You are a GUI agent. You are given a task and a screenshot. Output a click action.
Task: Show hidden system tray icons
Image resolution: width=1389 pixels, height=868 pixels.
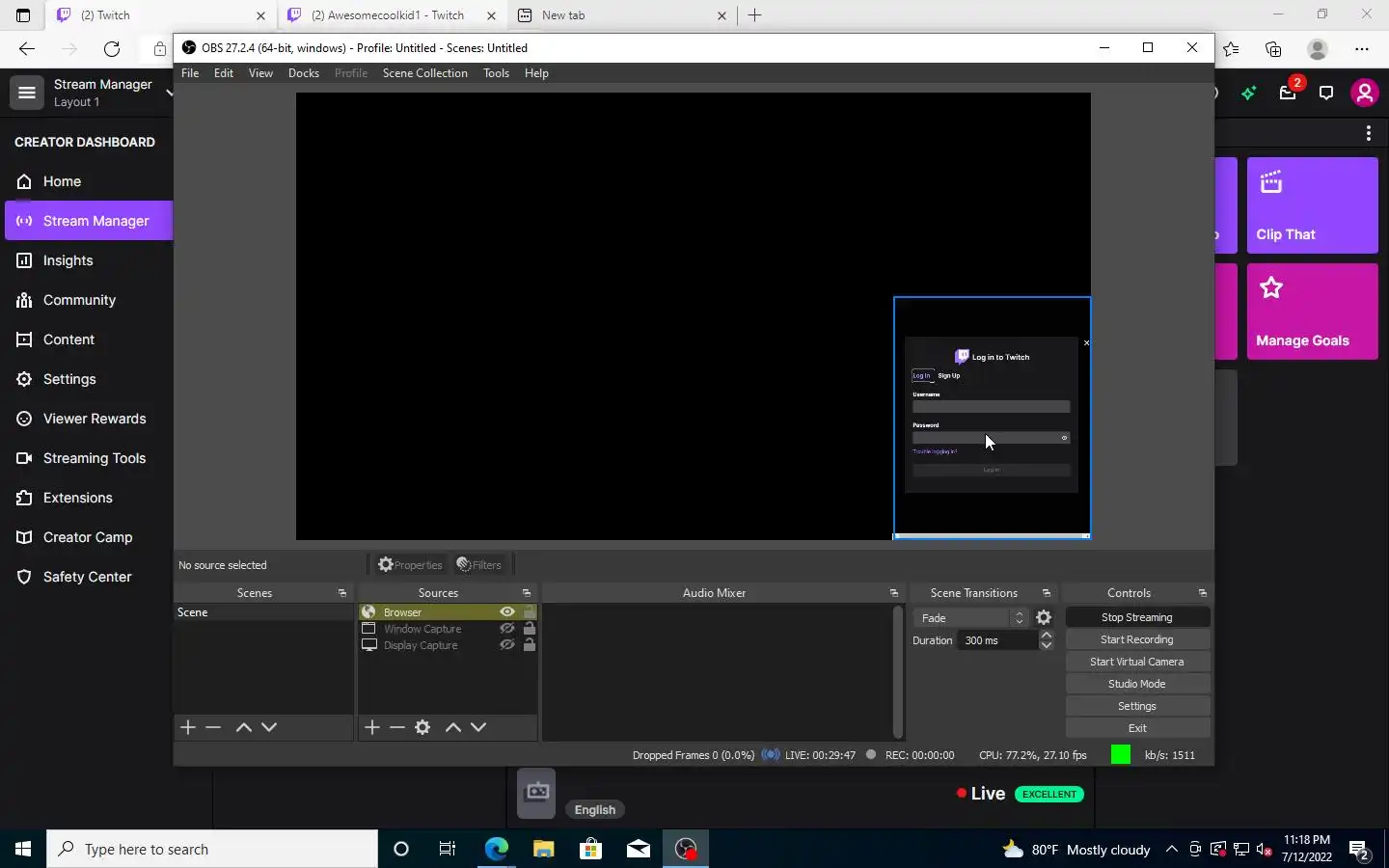tap(1172, 850)
